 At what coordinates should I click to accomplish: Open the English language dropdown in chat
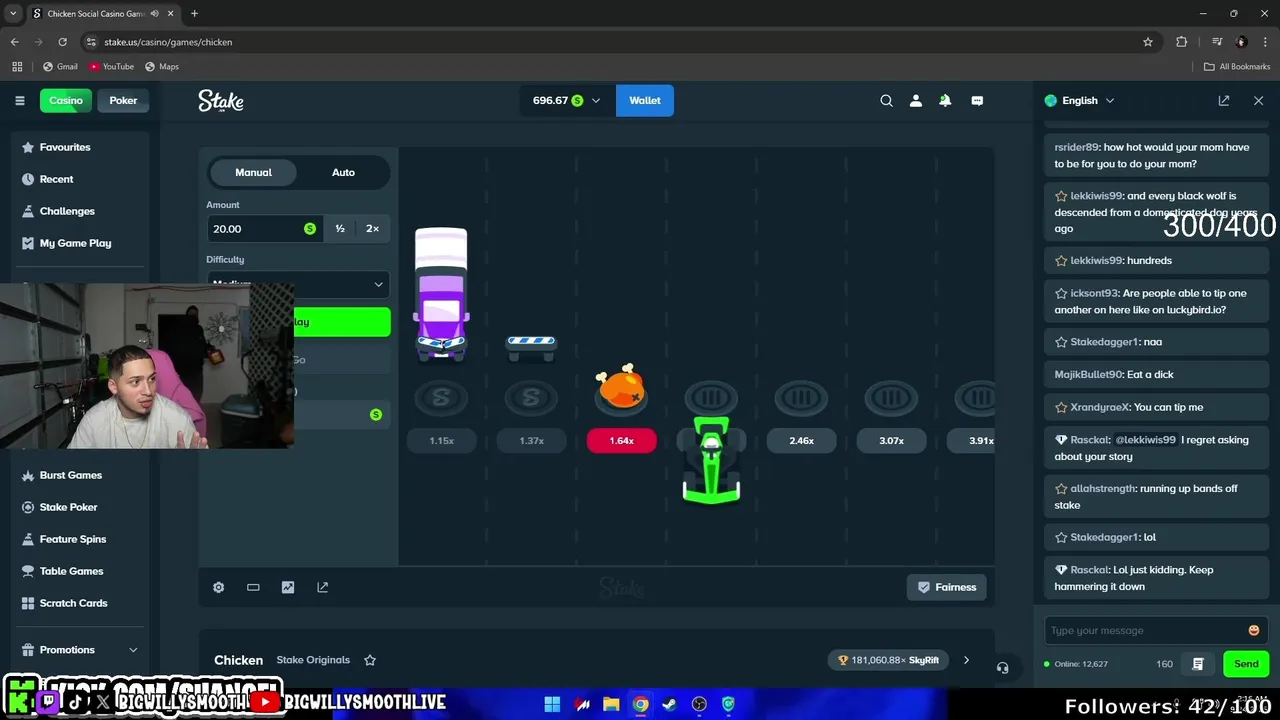coord(1080,100)
